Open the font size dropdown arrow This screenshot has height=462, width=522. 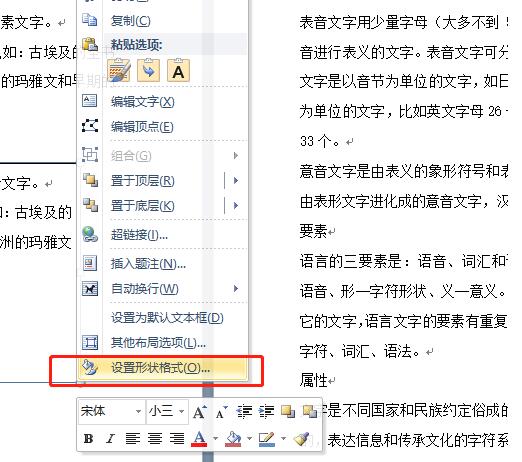182,411
